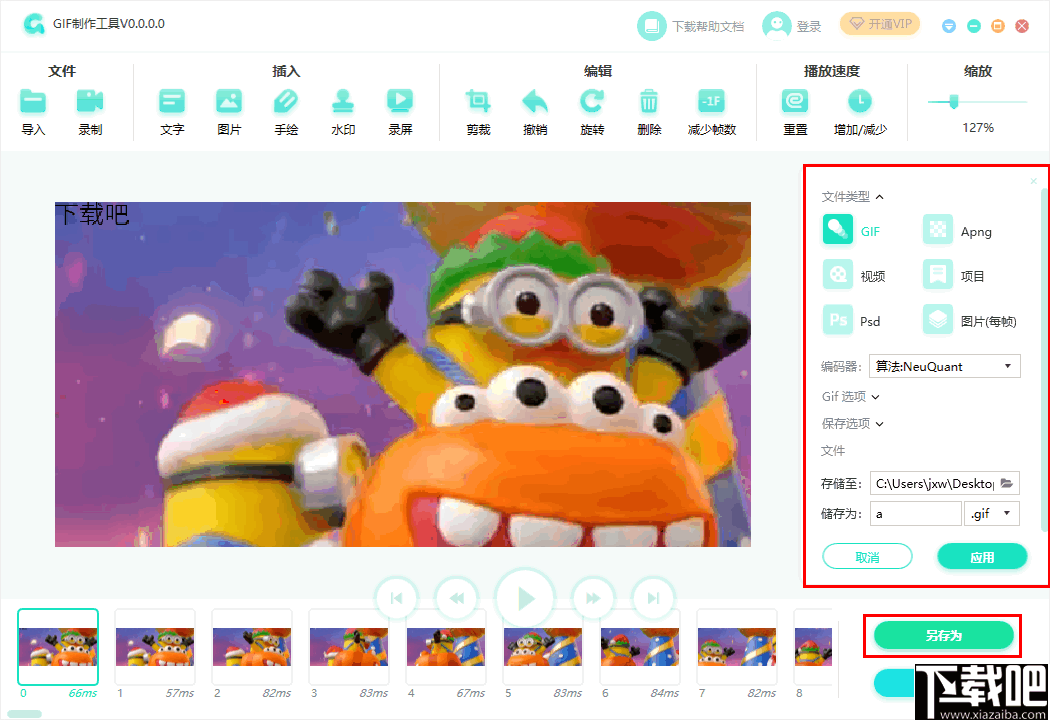
Task: Open 下载帮助文档 help document
Action: (x=690, y=26)
